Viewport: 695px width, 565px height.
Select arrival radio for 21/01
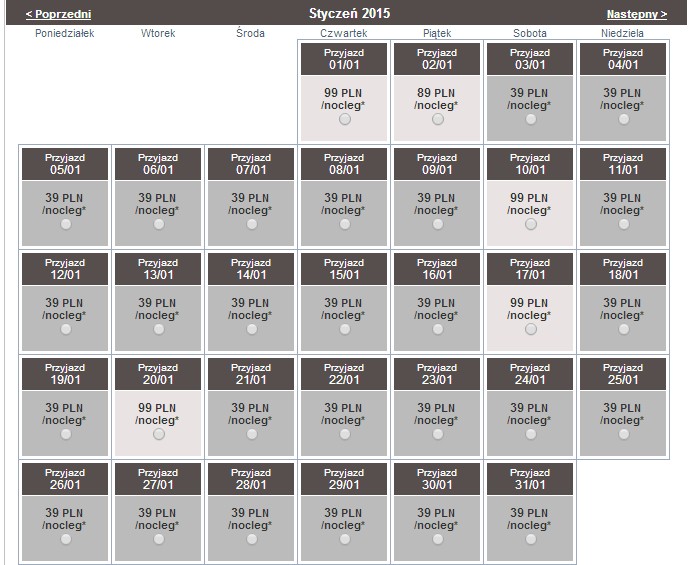coord(252,434)
